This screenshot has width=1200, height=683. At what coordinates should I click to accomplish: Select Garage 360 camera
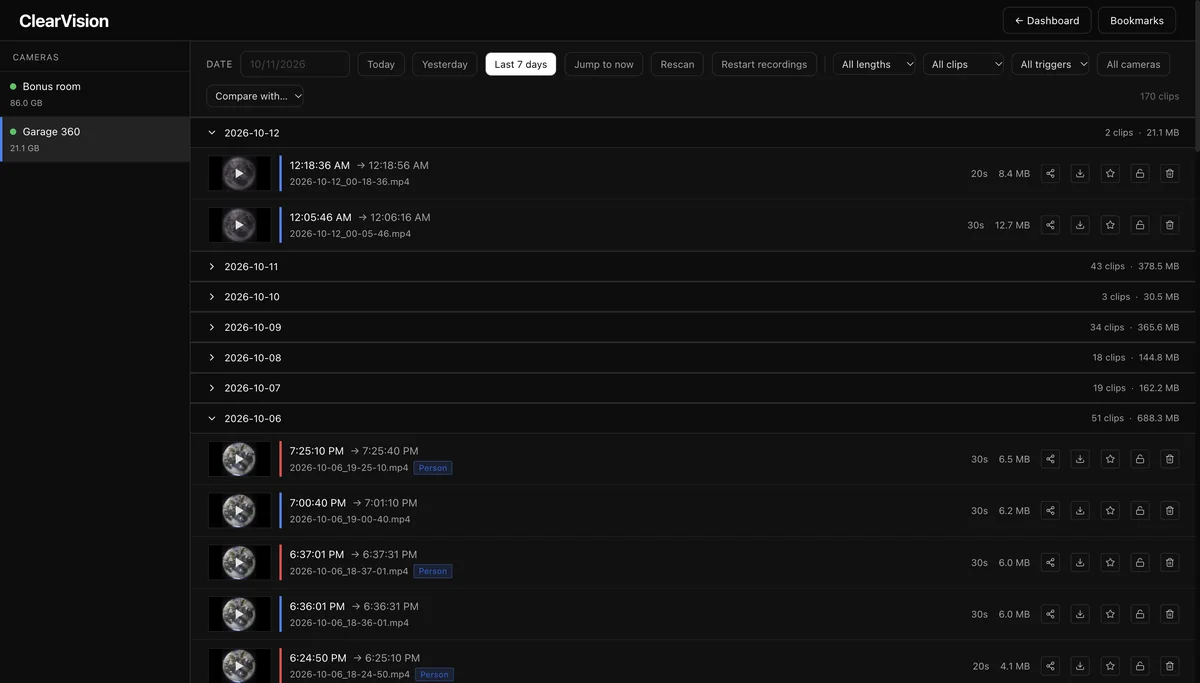95,139
